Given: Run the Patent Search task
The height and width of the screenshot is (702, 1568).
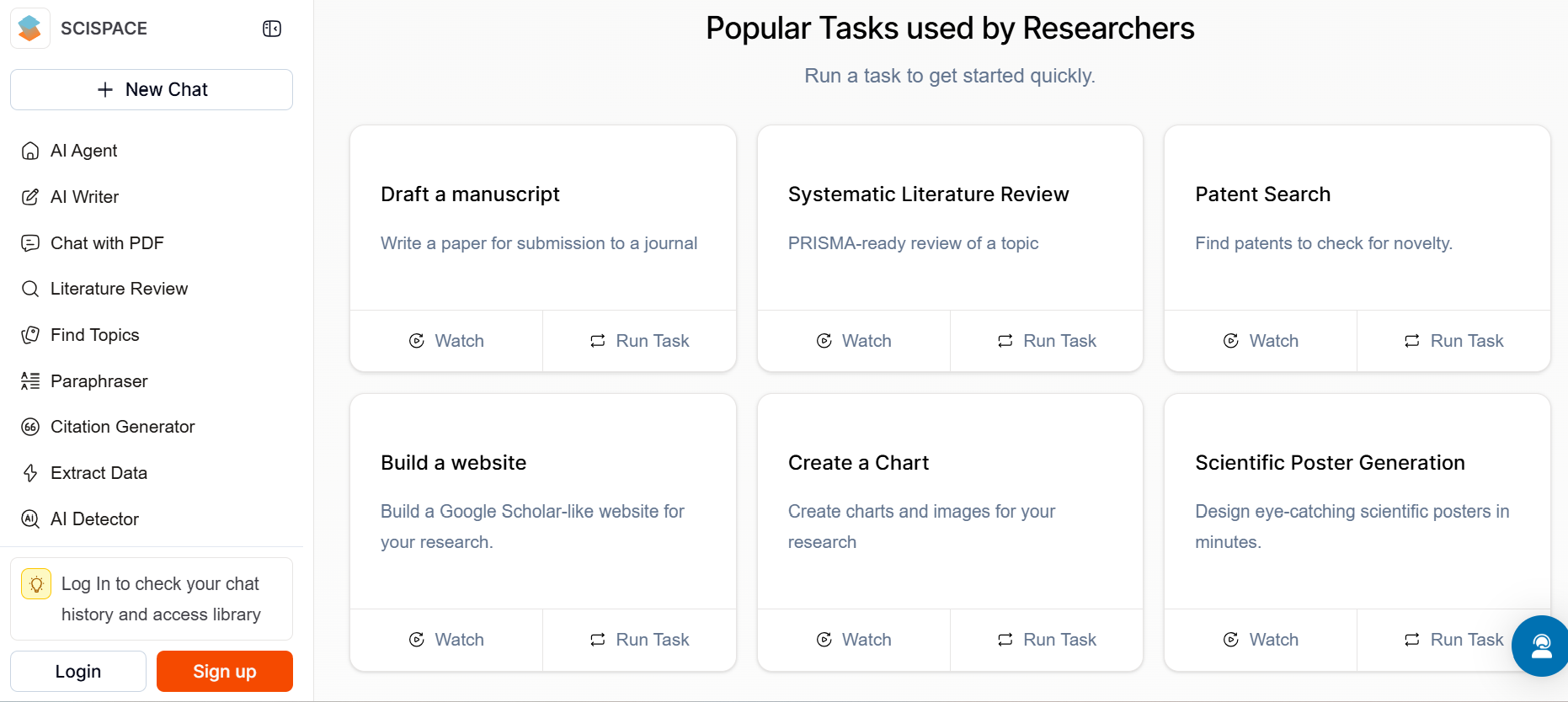Looking at the screenshot, I should point(1453,341).
